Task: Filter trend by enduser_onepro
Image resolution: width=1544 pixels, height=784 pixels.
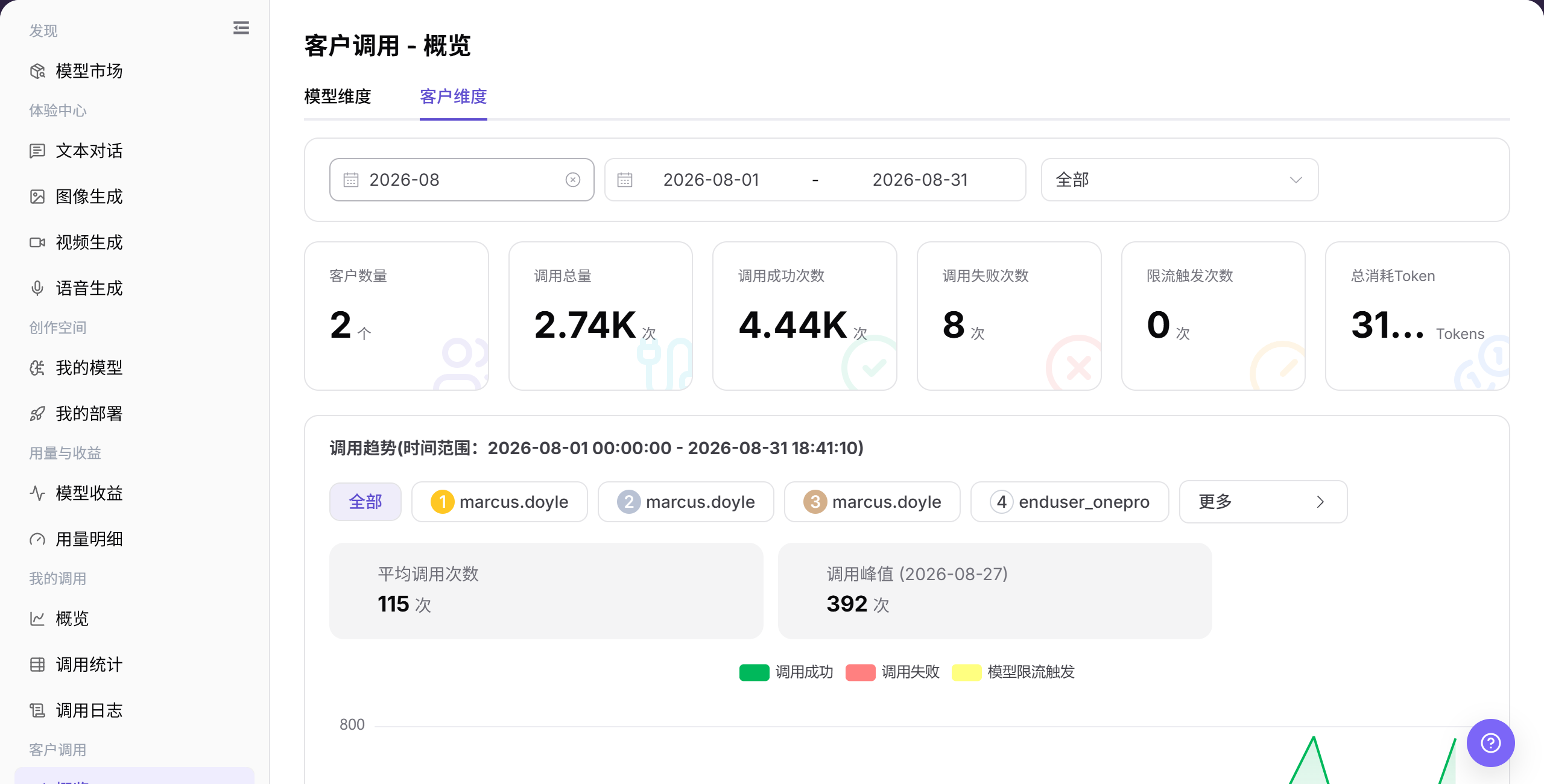Action: [x=1070, y=502]
